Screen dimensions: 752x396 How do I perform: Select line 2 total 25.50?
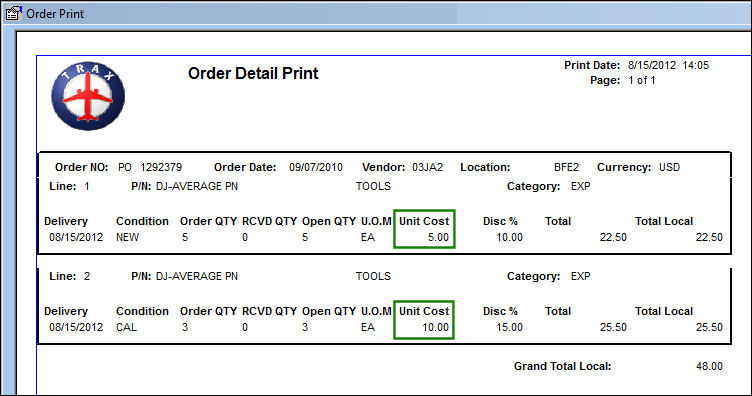tap(613, 327)
